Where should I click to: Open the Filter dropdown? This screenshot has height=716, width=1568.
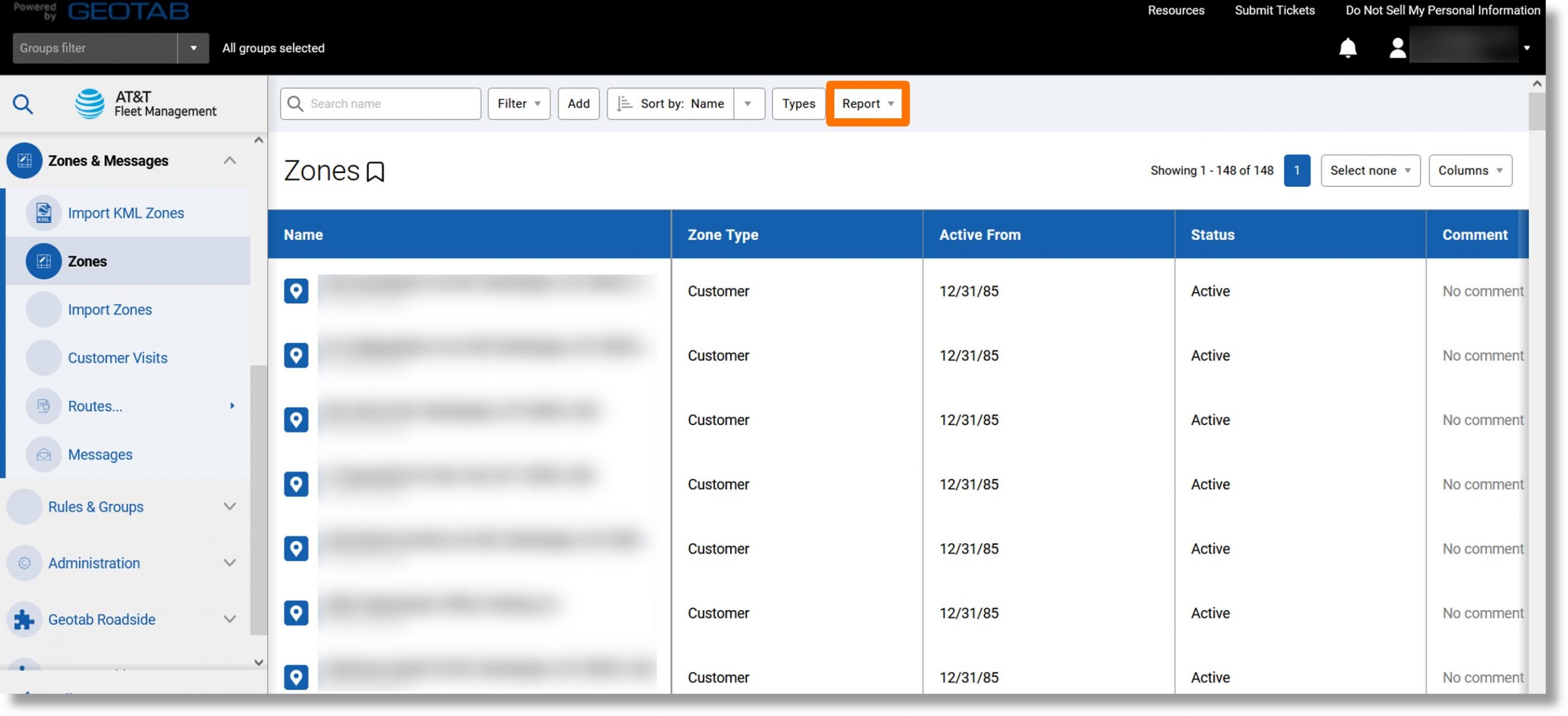coord(519,104)
